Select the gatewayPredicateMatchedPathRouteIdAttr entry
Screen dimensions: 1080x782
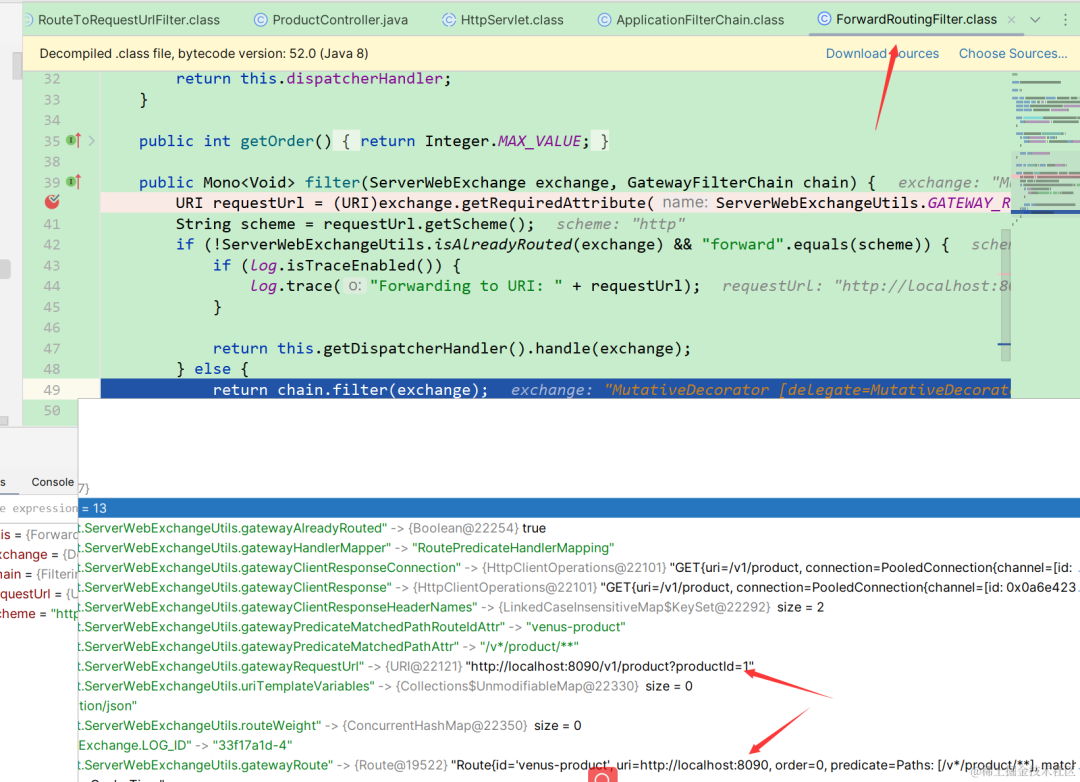[x=579, y=627]
